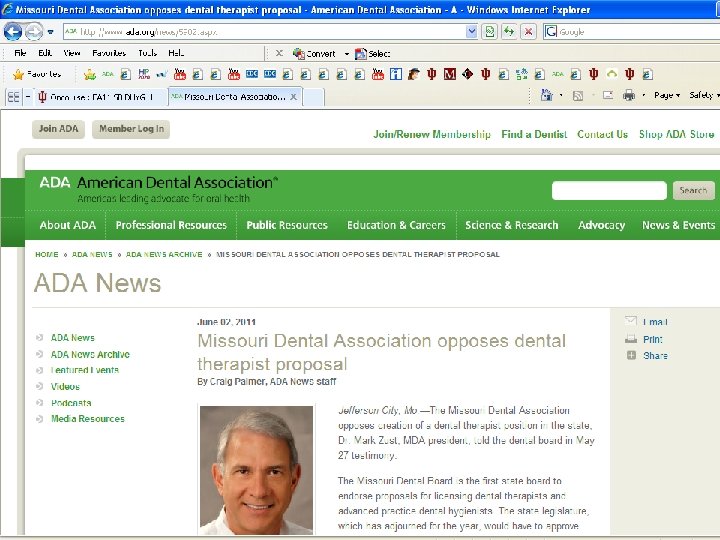The height and width of the screenshot is (540, 720).
Task: Open the Featured Events sidebar link
Action: pos(85,370)
